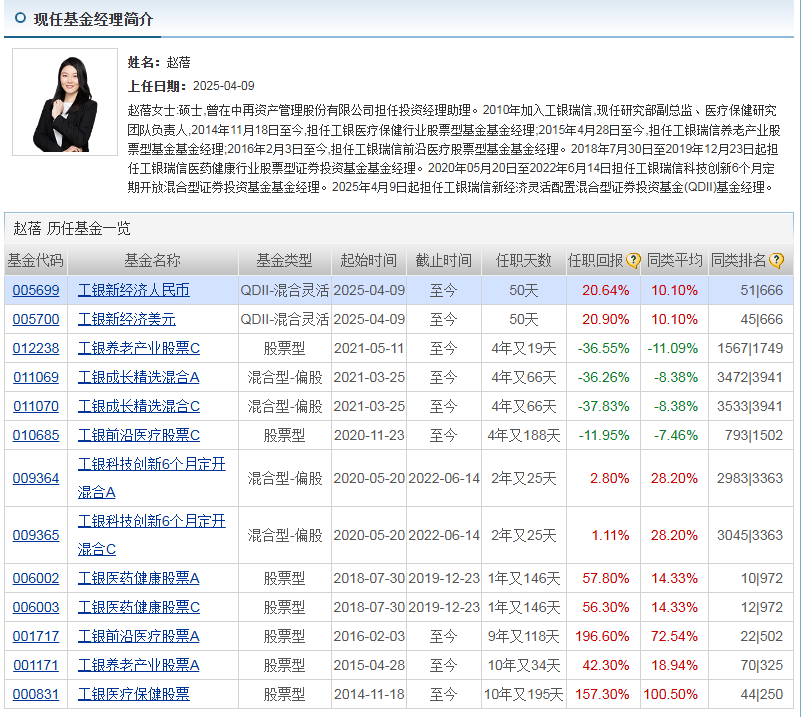Viewport: 801px width, 717px height.
Task: Open fund code 005700
Action: pyautogui.click(x=36, y=319)
